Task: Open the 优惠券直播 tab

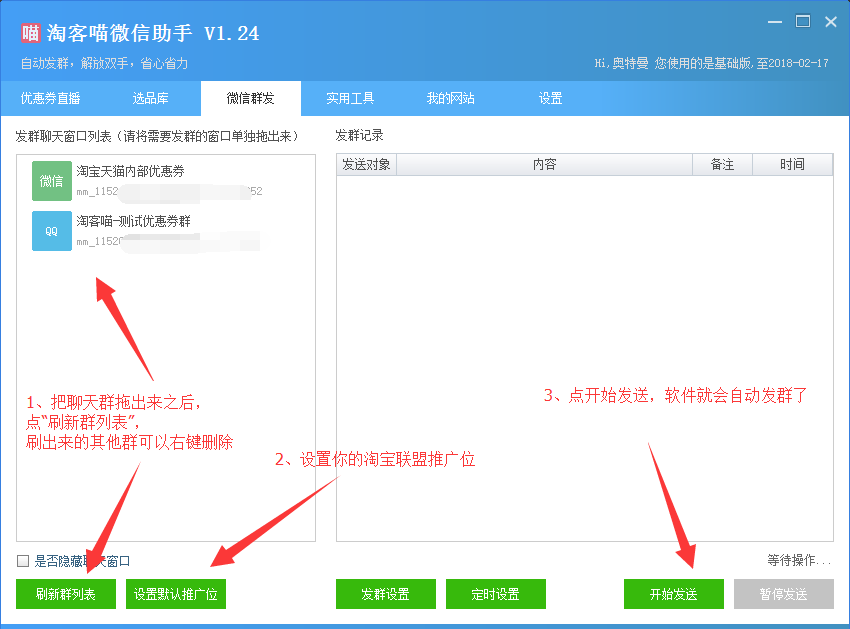Action: pyautogui.click(x=50, y=98)
